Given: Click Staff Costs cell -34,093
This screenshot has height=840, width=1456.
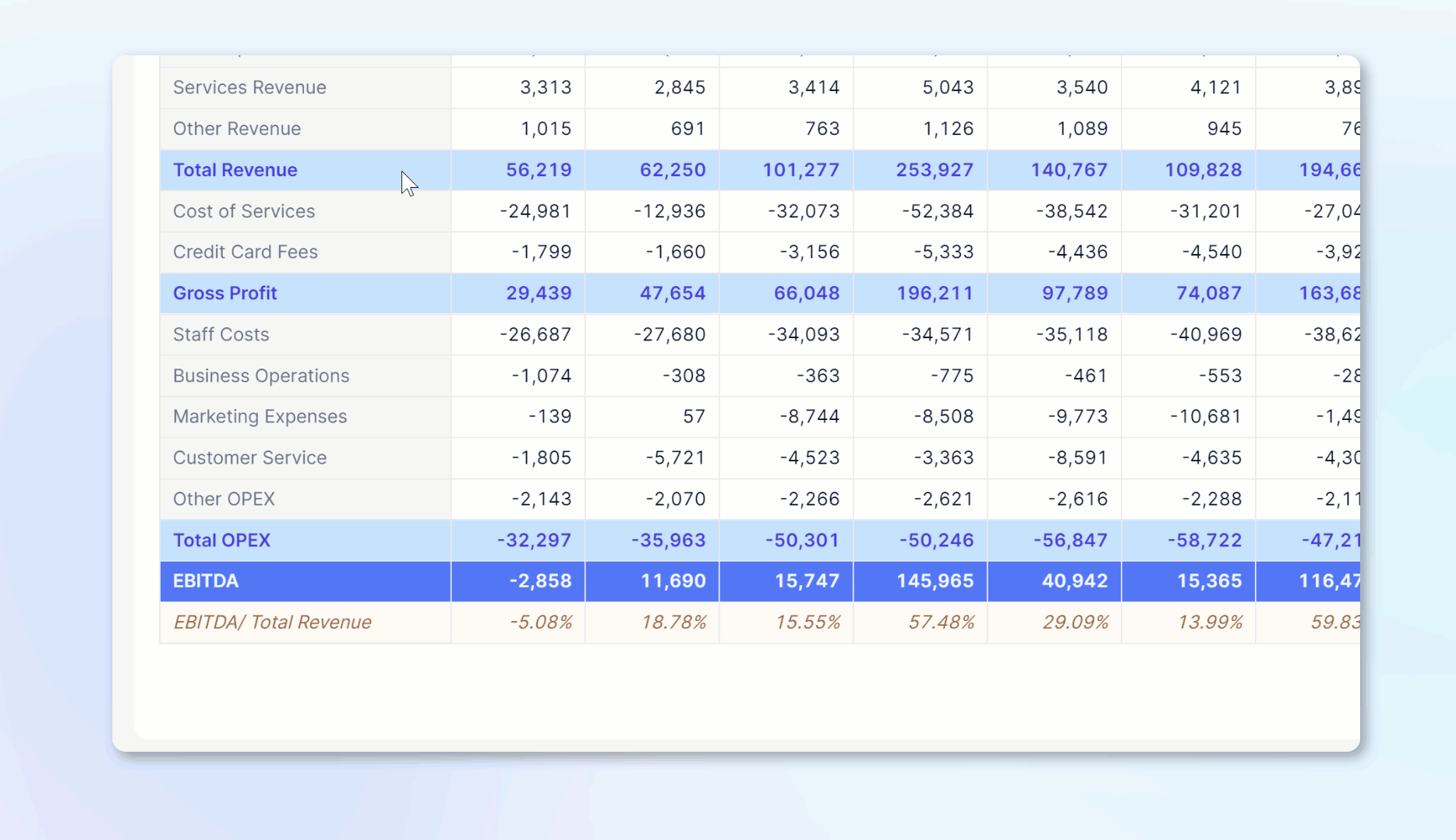Looking at the screenshot, I should (786, 334).
